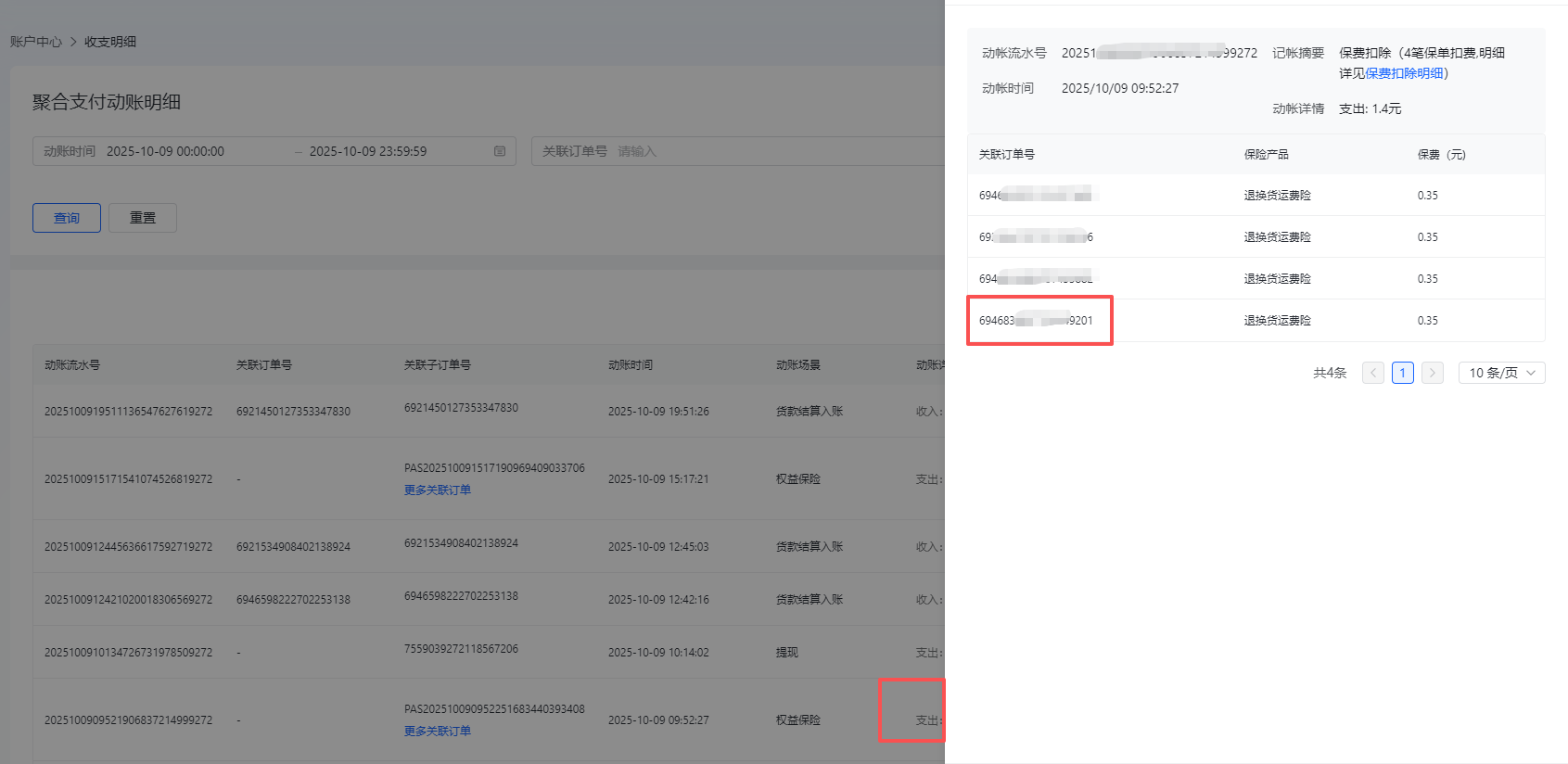Screen dimensions: 1568x764
Task: Click 更多关联订单 under PAS20251009151719 row
Action: pyautogui.click(x=438, y=490)
